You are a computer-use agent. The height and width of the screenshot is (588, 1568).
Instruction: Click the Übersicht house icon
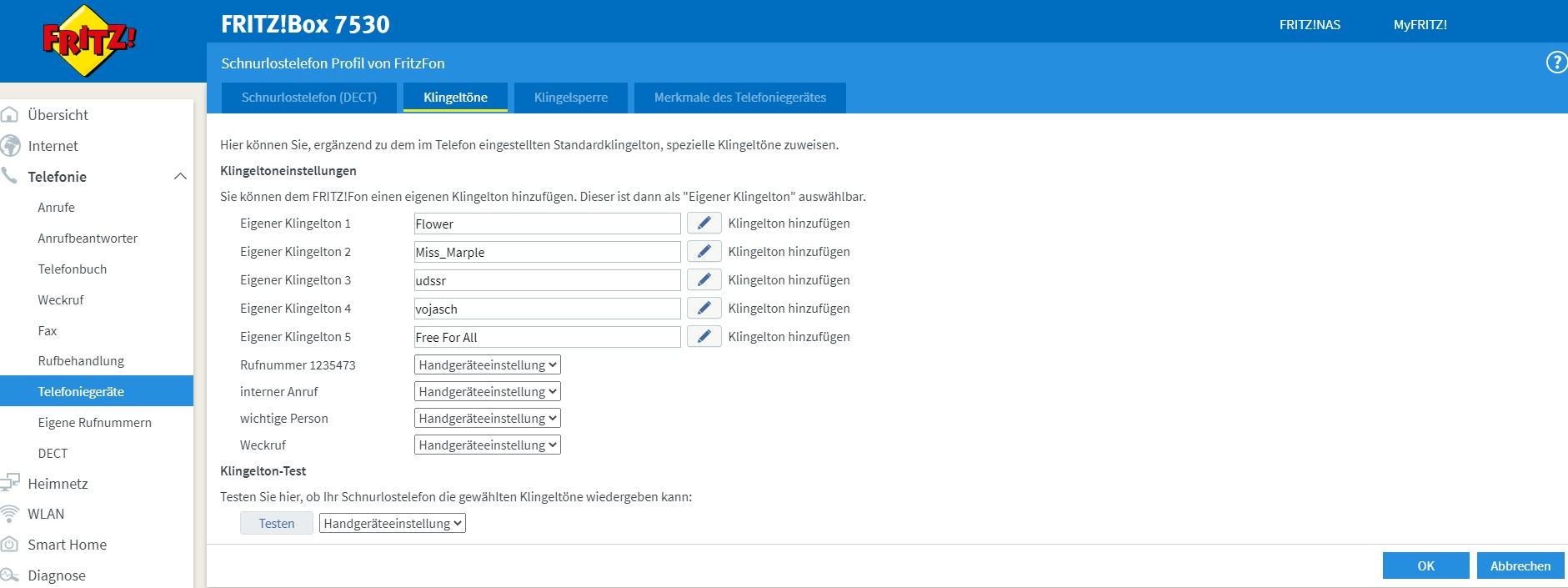9,115
